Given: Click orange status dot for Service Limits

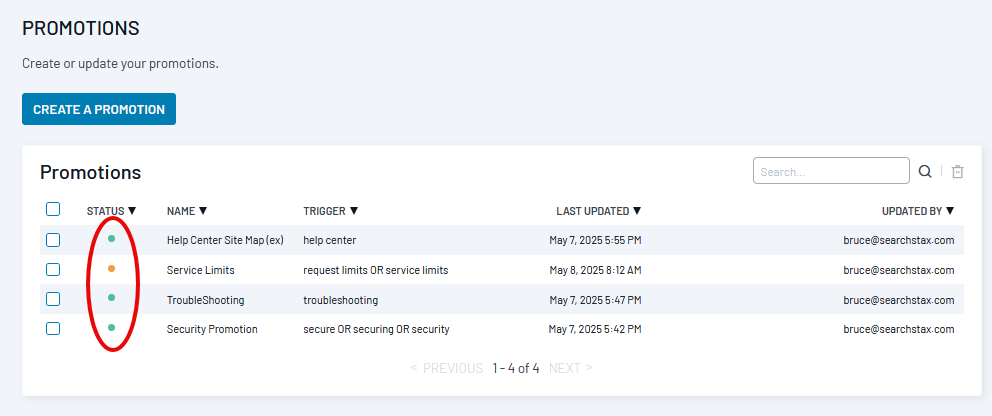Looking at the screenshot, I should (111, 269).
